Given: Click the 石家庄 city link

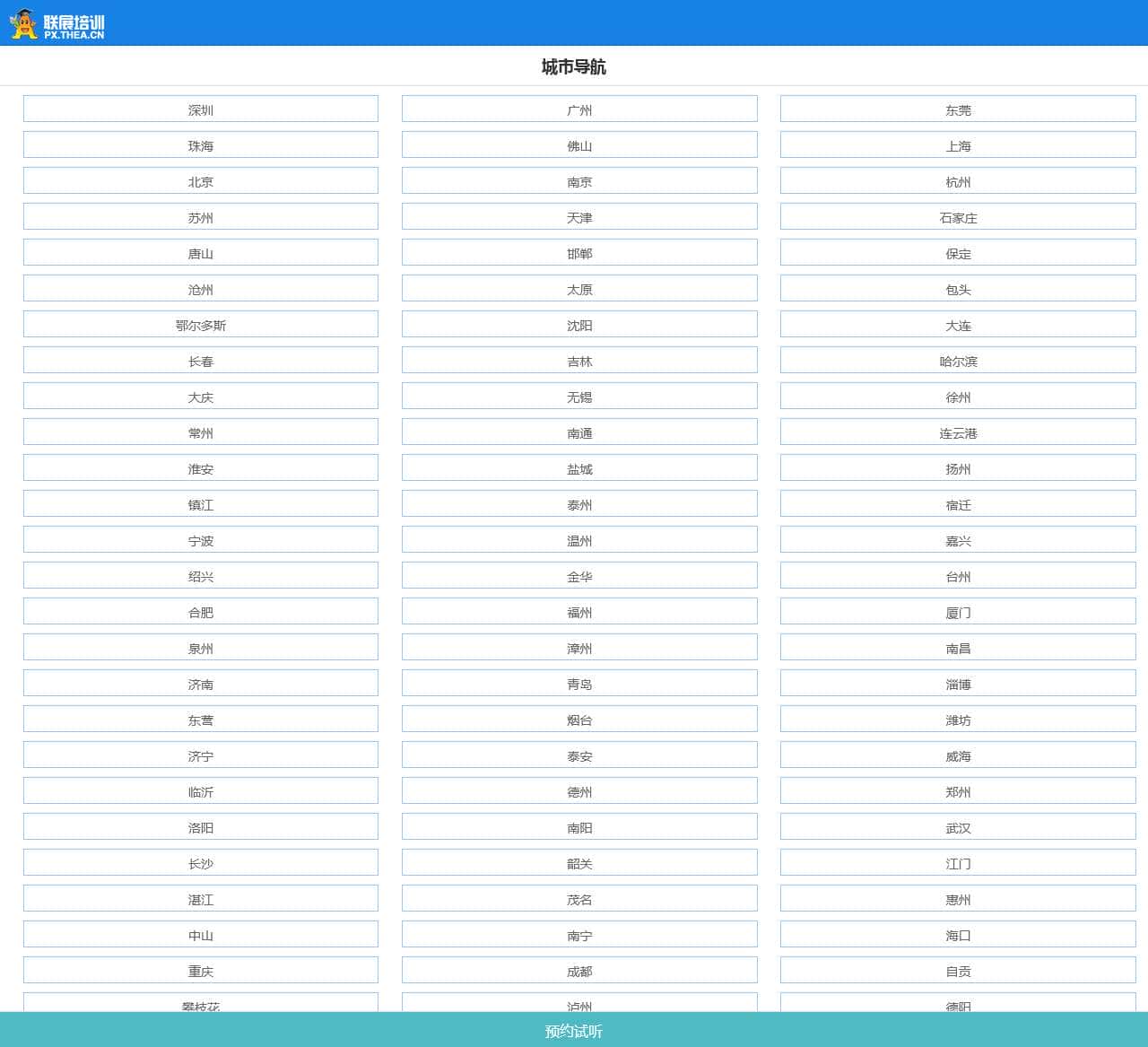Looking at the screenshot, I should pos(958,217).
